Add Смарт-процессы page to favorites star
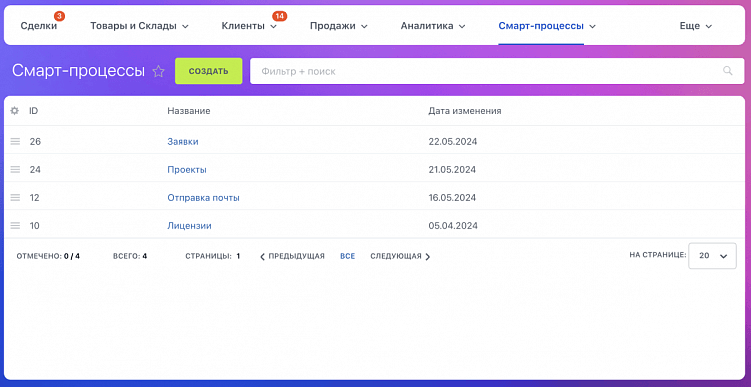This screenshot has height=387, width=751. click(x=159, y=71)
